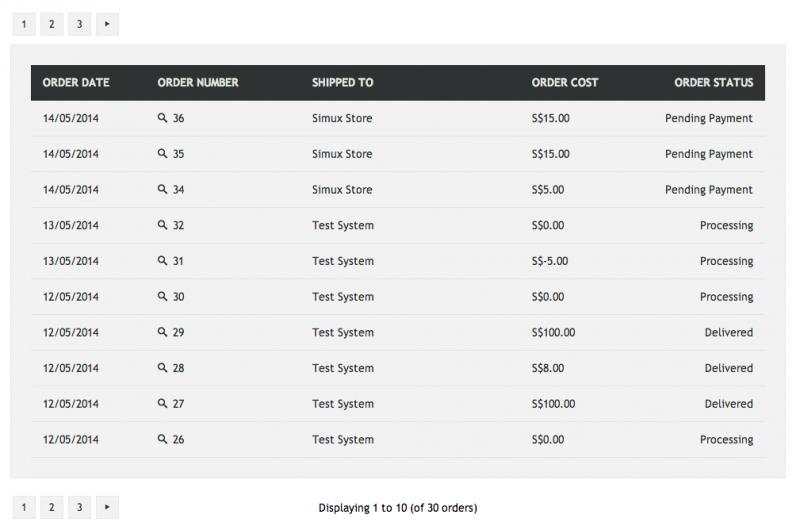Viewport: 800px width, 526px height.
Task: Click magnifier icon next to order 27
Action: point(162,404)
